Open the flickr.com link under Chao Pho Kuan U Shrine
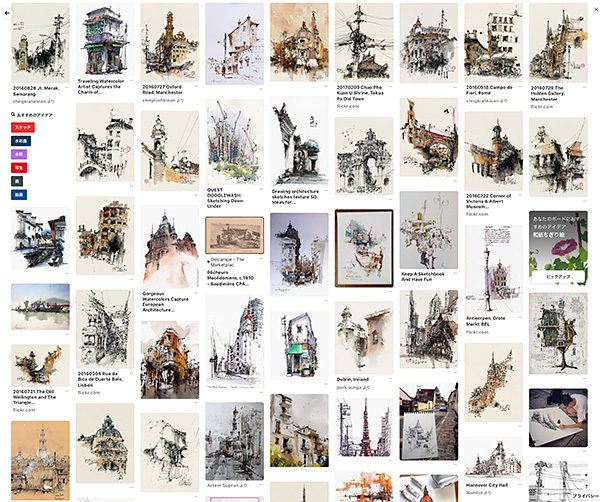This screenshot has width=600, height=502. (348, 106)
